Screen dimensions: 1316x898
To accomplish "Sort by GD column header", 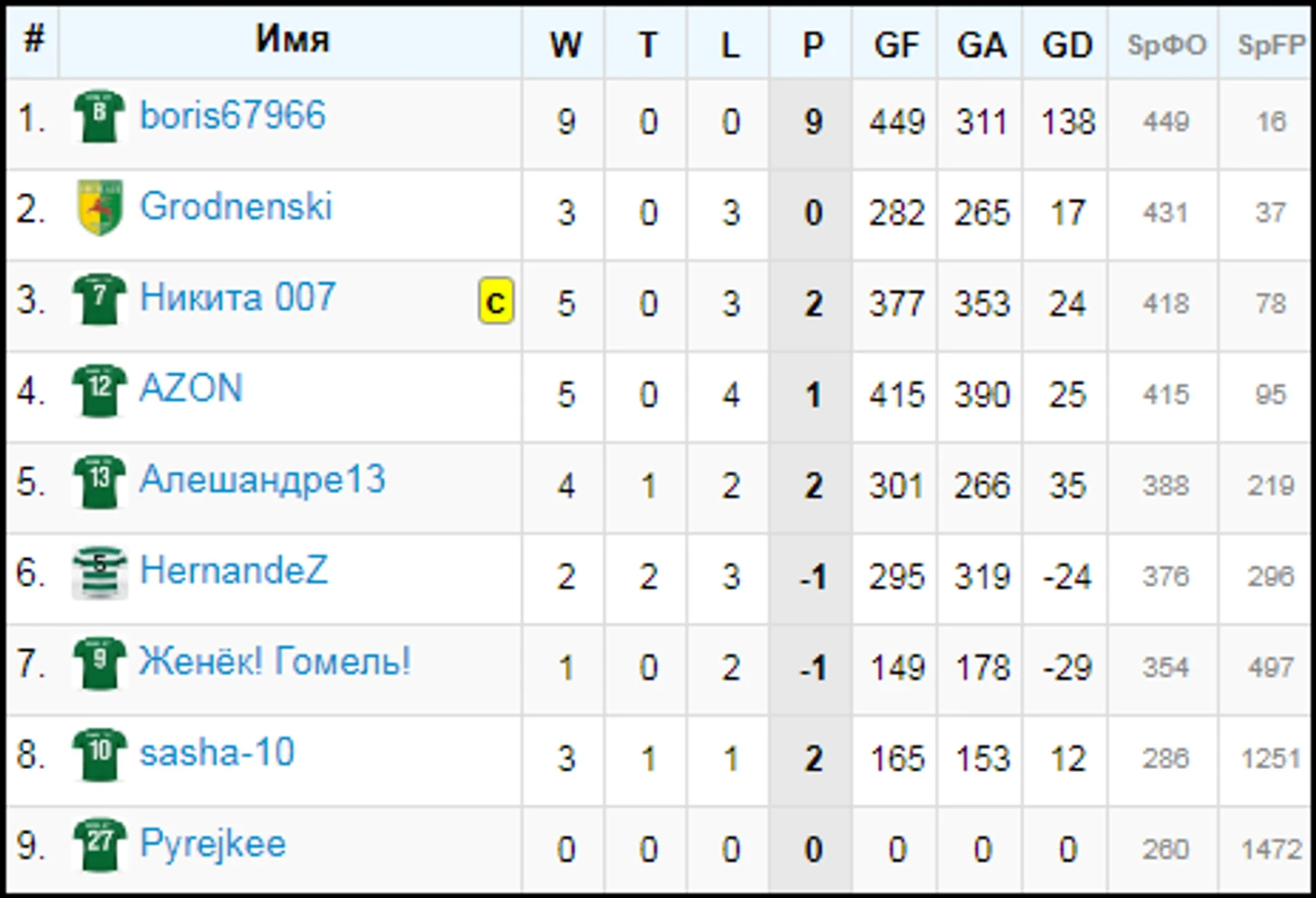I will click(1067, 45).
